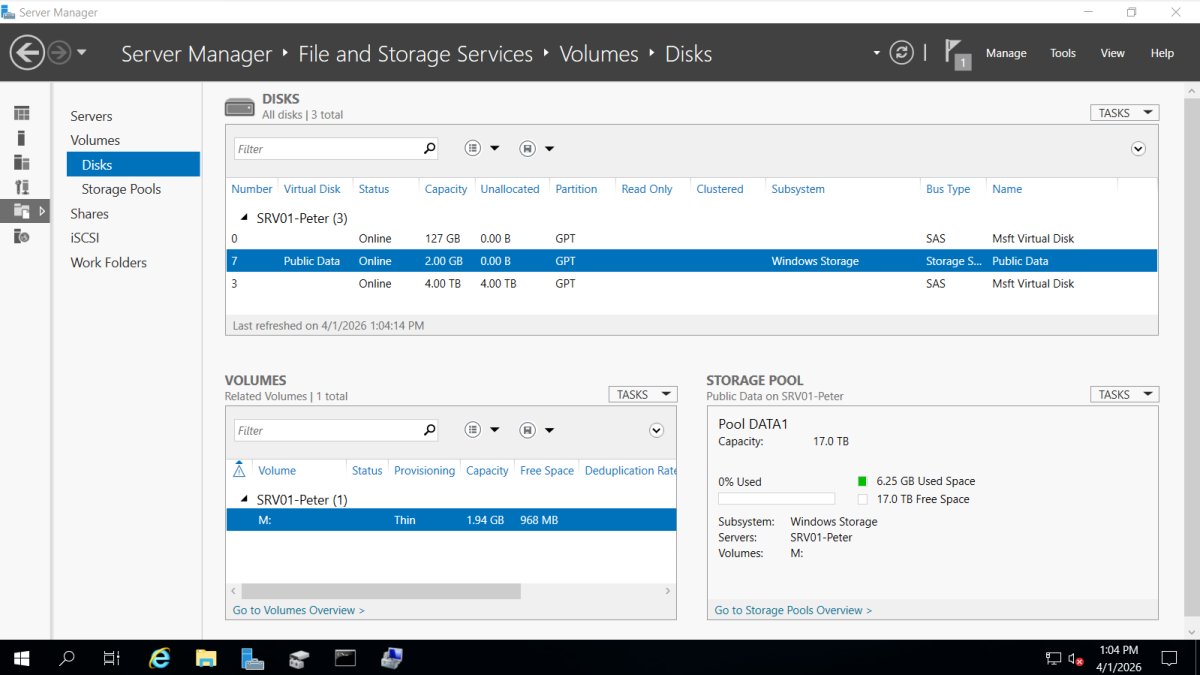Open File Explorer from the taskbar
This screenshot has height=675, width=1200.
coord(205,658)
